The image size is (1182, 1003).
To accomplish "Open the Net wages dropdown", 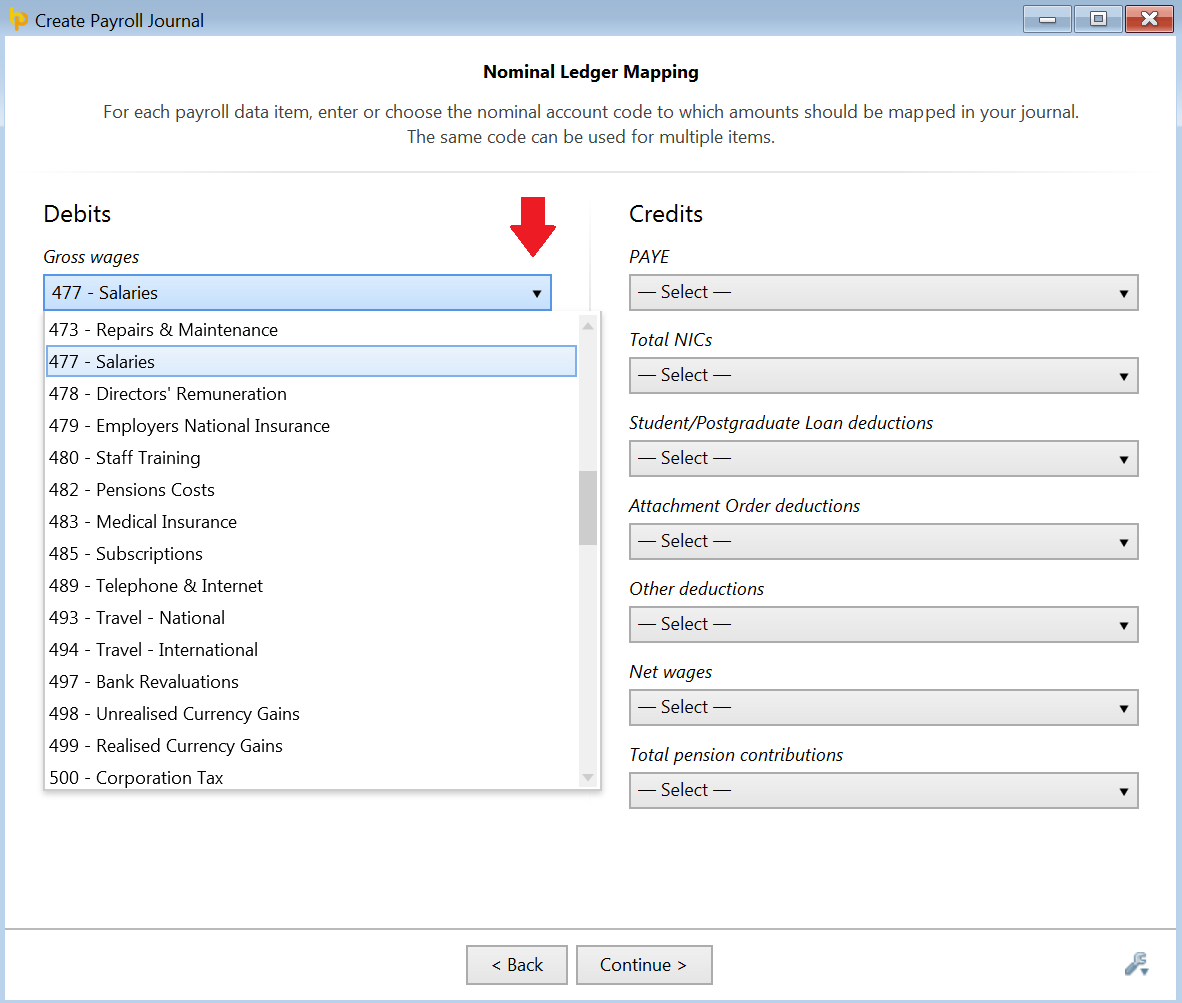I will pos(883,707).
